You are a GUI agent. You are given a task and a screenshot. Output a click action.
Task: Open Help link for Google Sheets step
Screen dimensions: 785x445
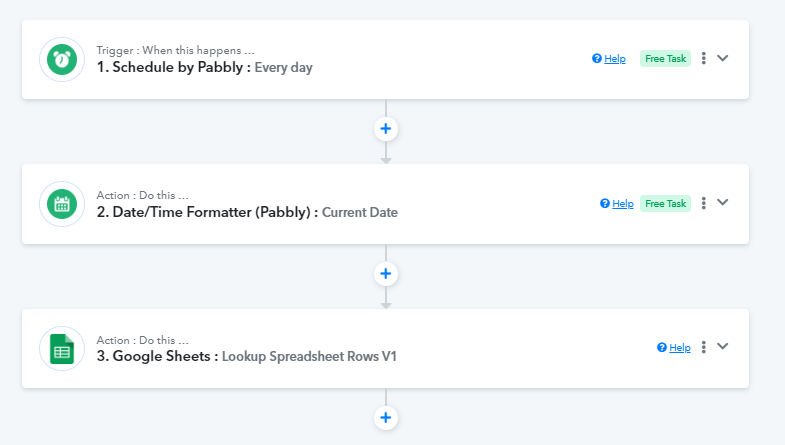point(674,347)
